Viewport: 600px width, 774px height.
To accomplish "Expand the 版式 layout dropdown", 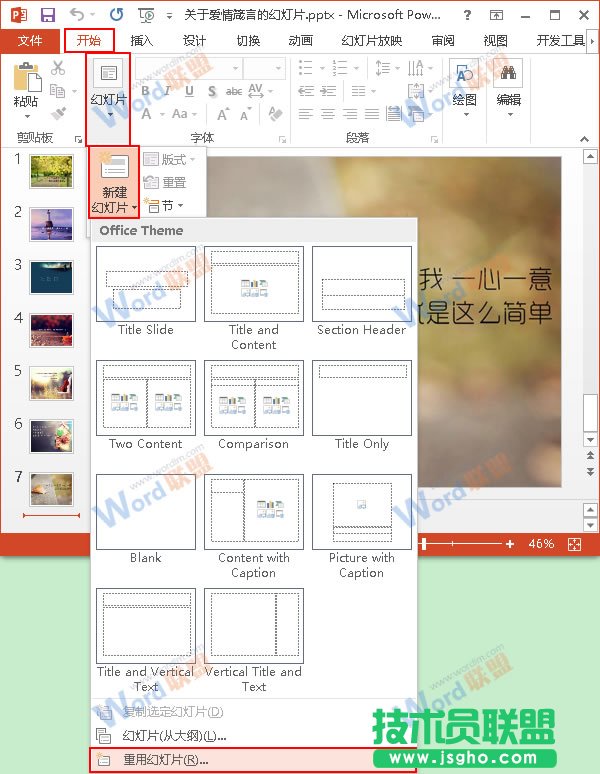I will (x=169, y=159).
